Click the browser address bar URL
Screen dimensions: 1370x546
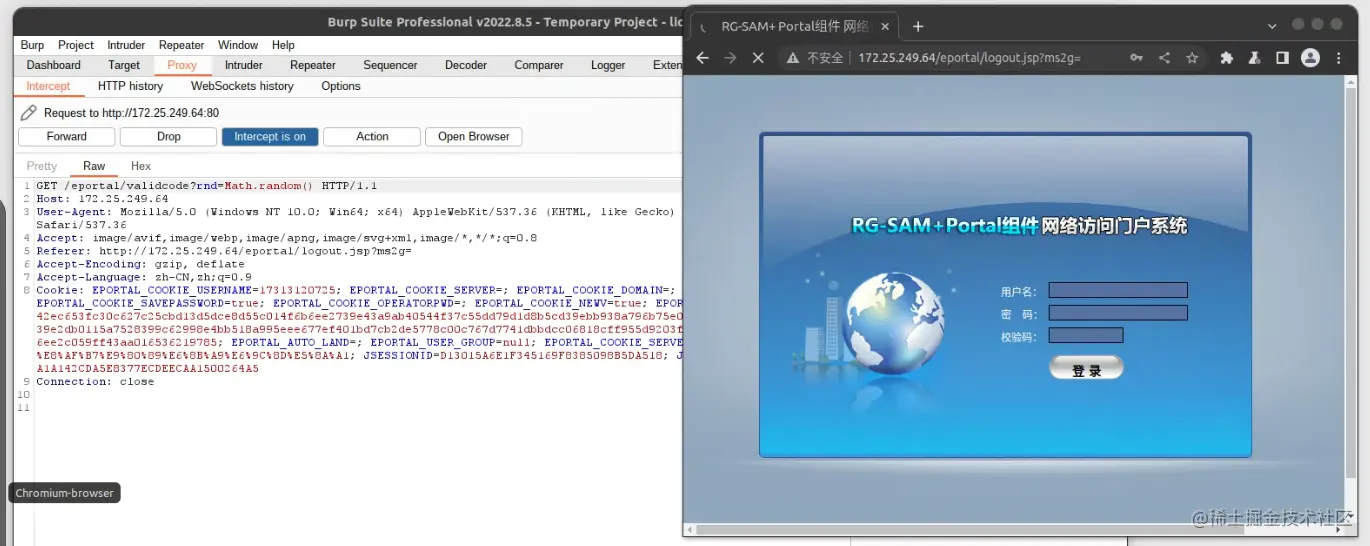point(969,58)
